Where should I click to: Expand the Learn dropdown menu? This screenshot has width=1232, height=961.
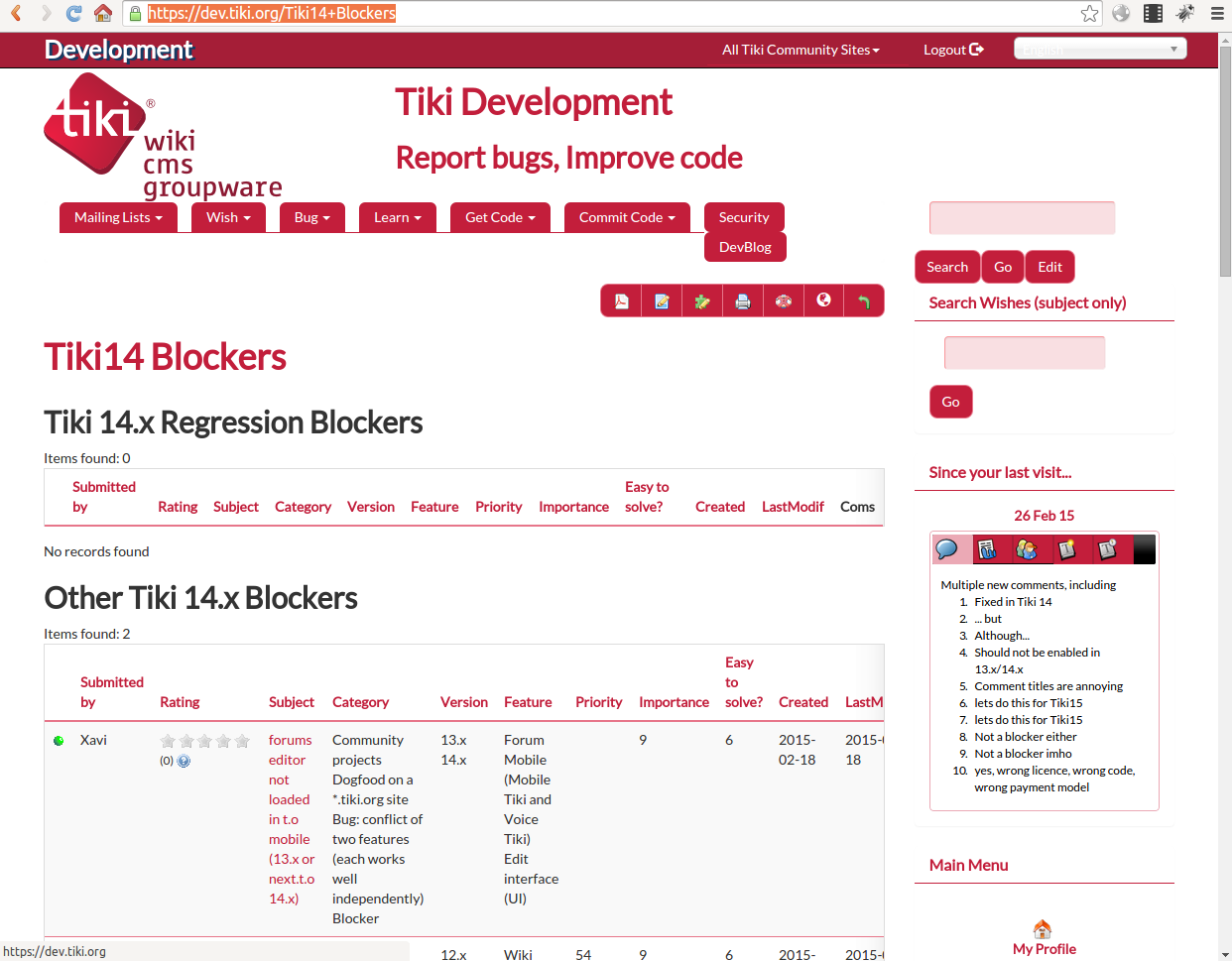coord(398,217)
